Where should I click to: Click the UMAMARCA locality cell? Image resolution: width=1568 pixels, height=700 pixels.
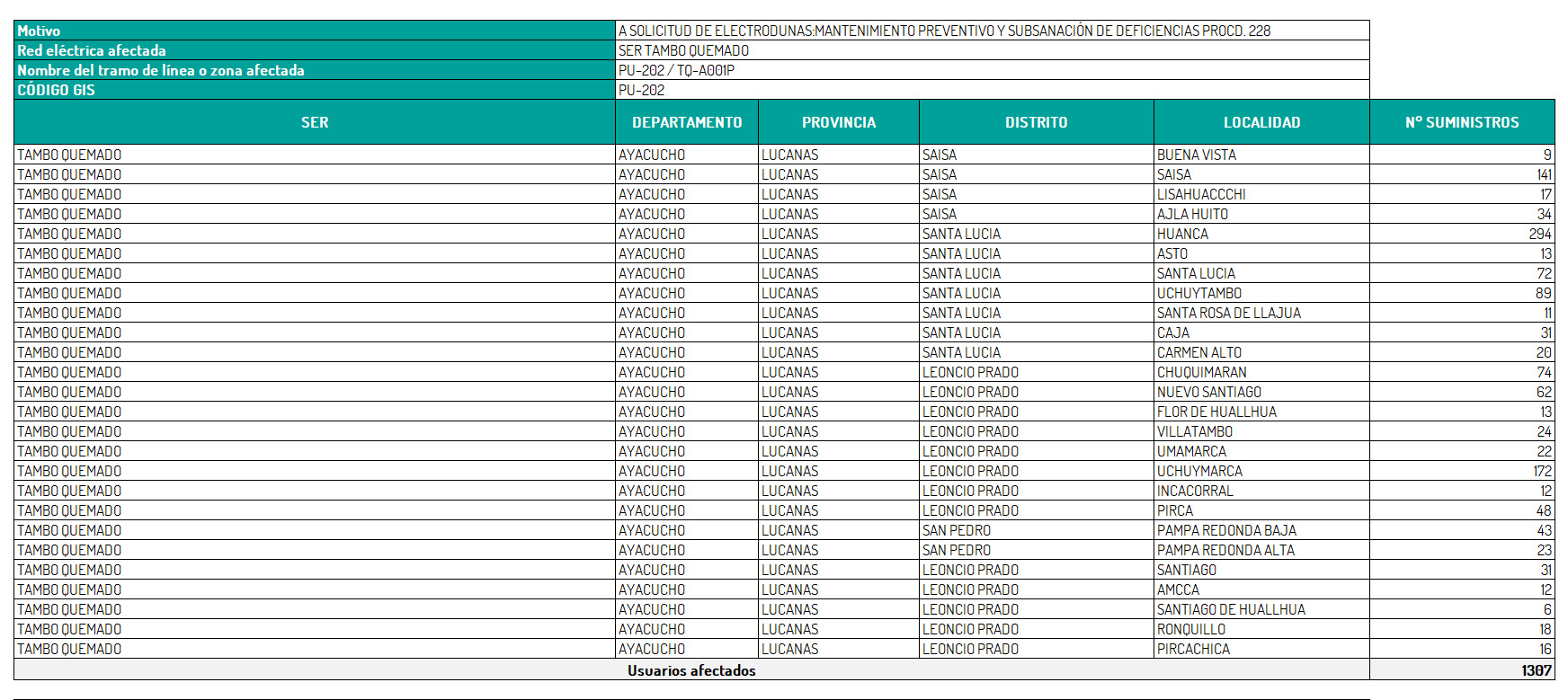pyautogui.click(x=1261, y=451)
